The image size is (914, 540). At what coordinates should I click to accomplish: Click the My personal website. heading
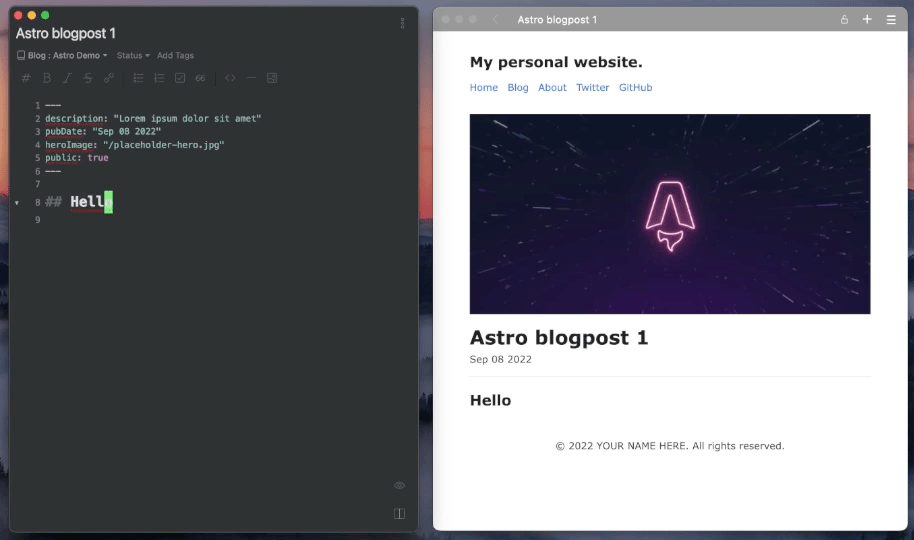[x=556, y=62]
